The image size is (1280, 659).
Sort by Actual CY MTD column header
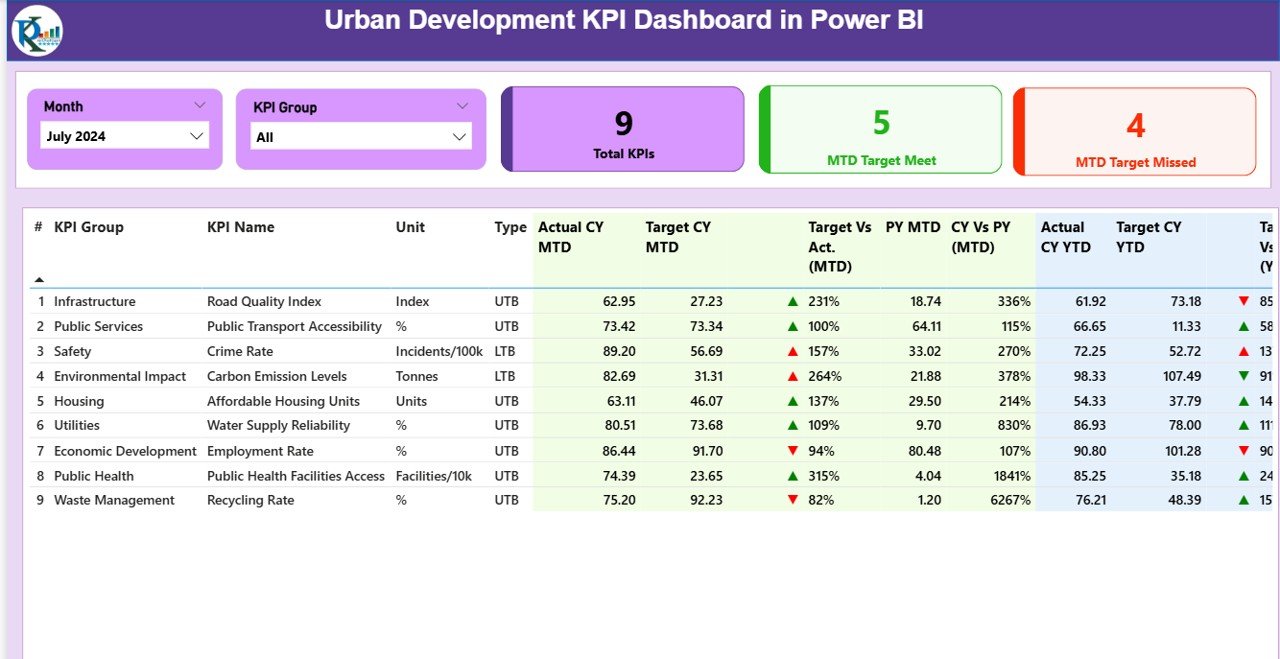pos(571,237)
